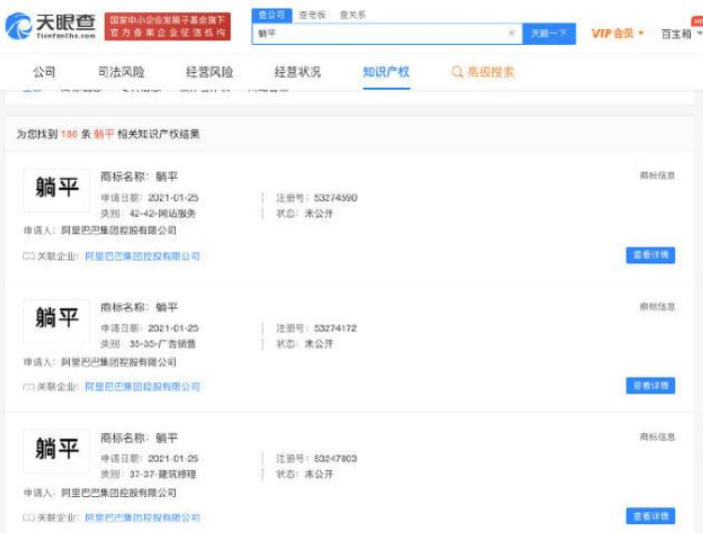Select the 查老板 search tab

(x=312, y=15)
